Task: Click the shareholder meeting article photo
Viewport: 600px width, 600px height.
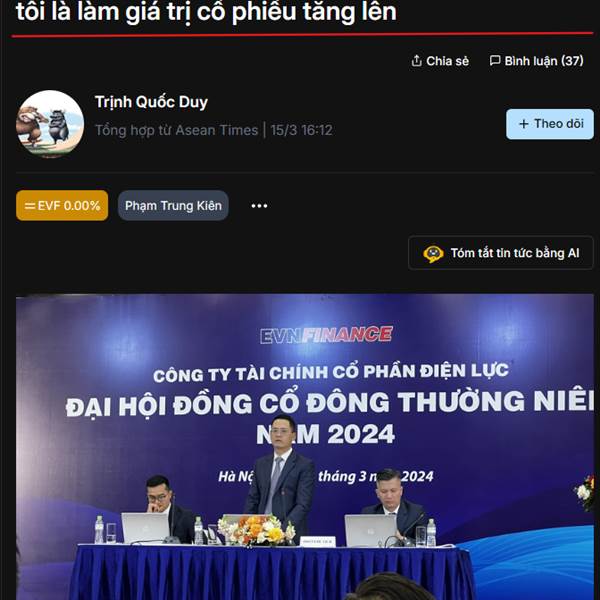Action: point(305,447)
